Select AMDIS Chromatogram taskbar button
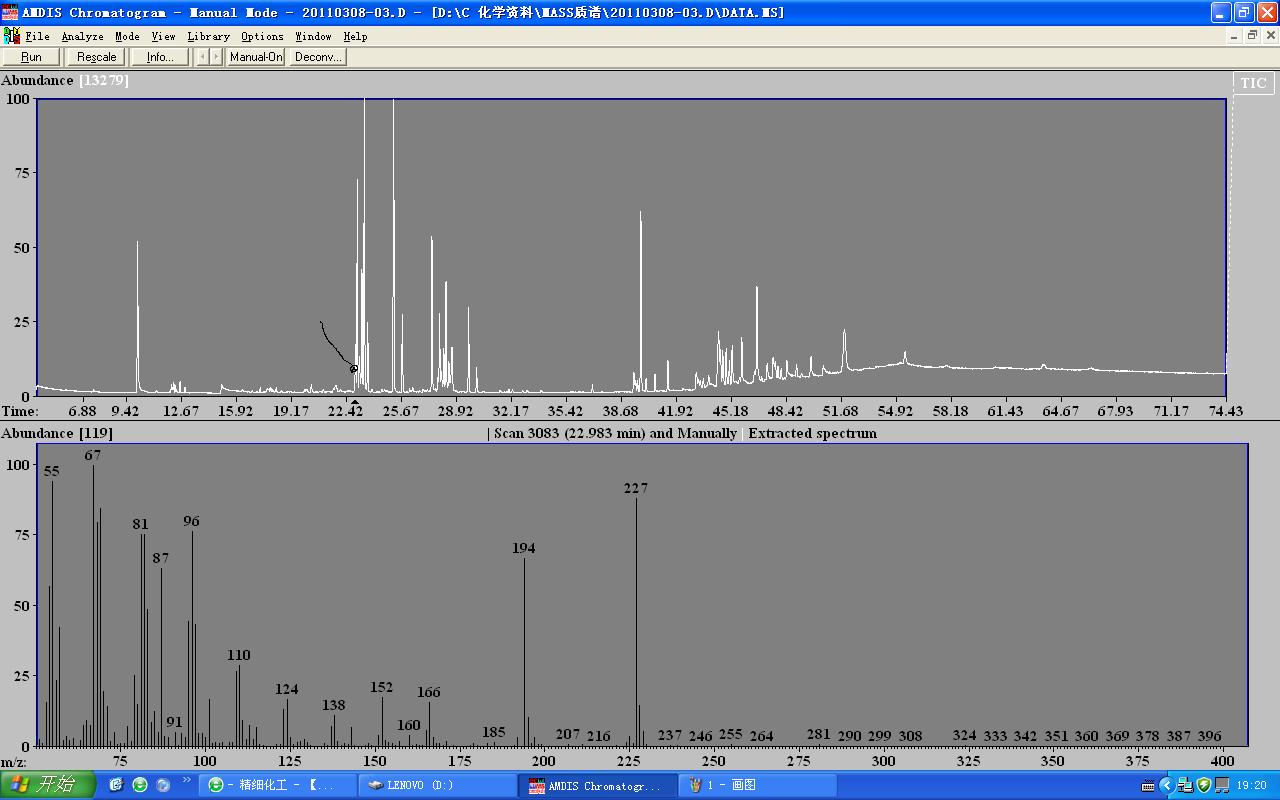Viewport: 1280px width, 800px height. (598, 785)
